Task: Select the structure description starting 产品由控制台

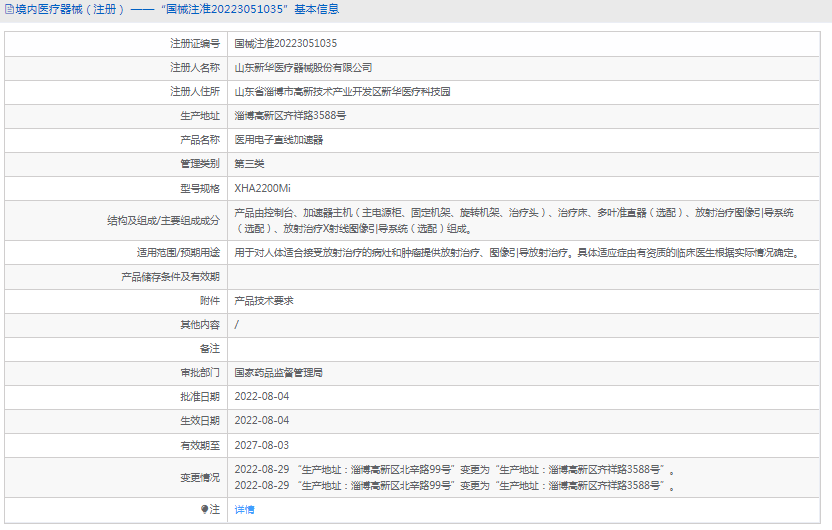Action: tap(514, 221)
